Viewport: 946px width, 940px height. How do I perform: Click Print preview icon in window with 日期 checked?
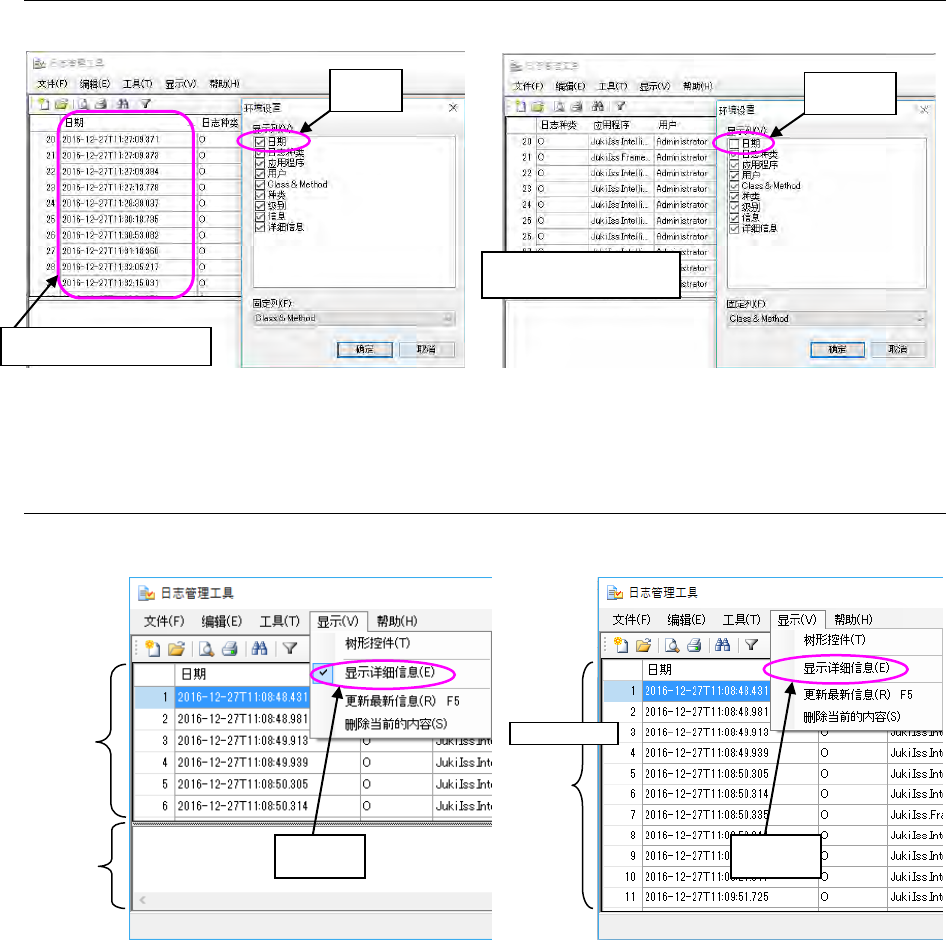83,104
